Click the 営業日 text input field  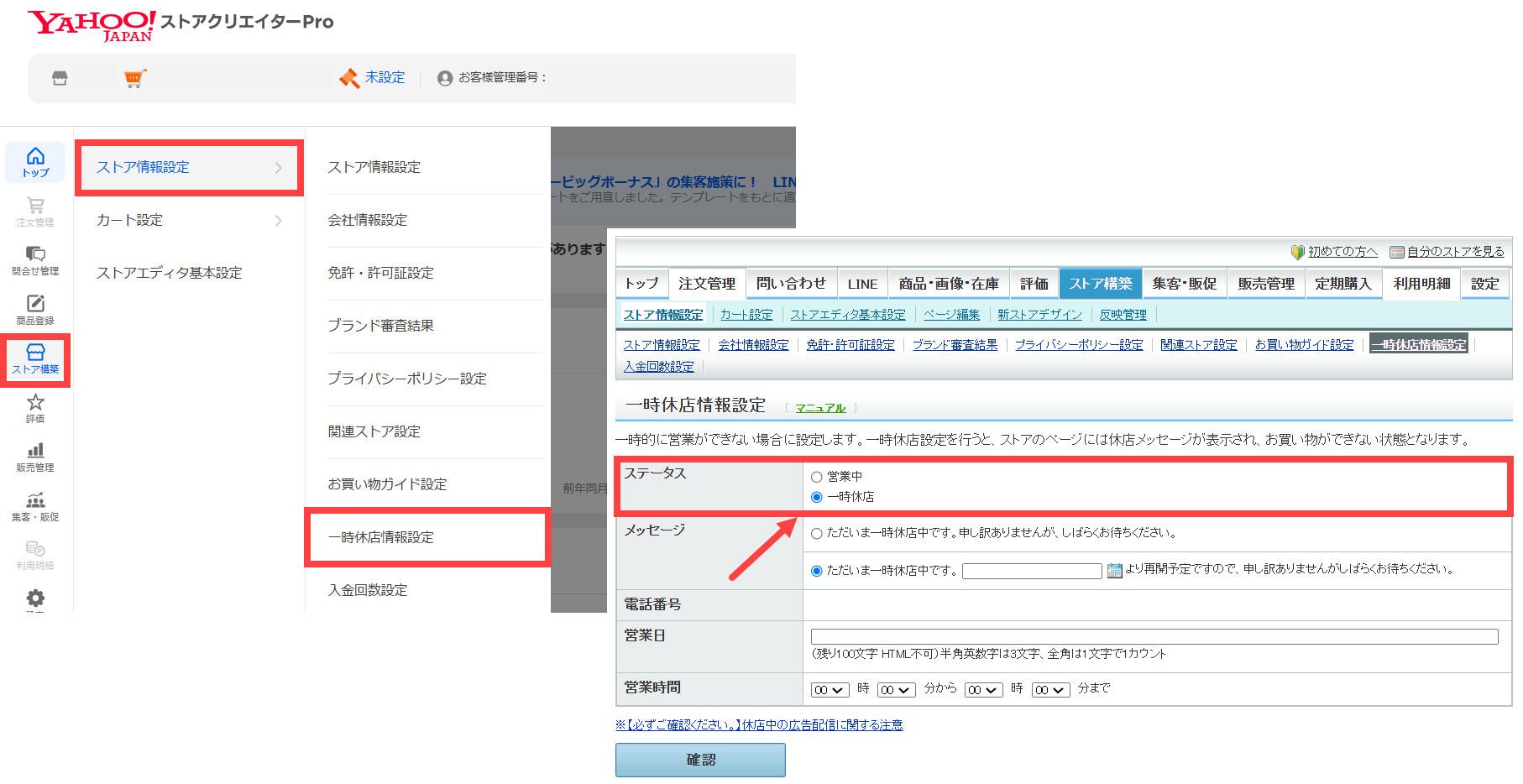tap(1154, 636)
